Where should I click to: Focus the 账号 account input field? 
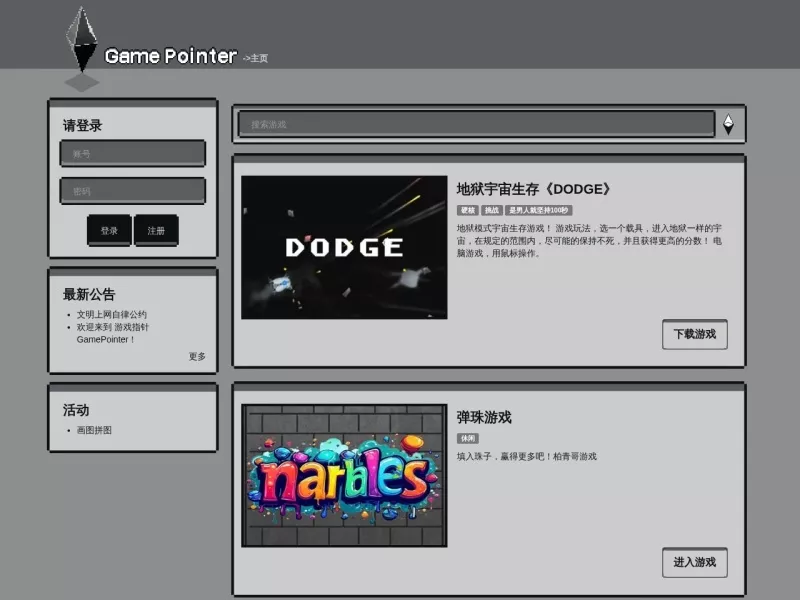[x=133, y=153]
